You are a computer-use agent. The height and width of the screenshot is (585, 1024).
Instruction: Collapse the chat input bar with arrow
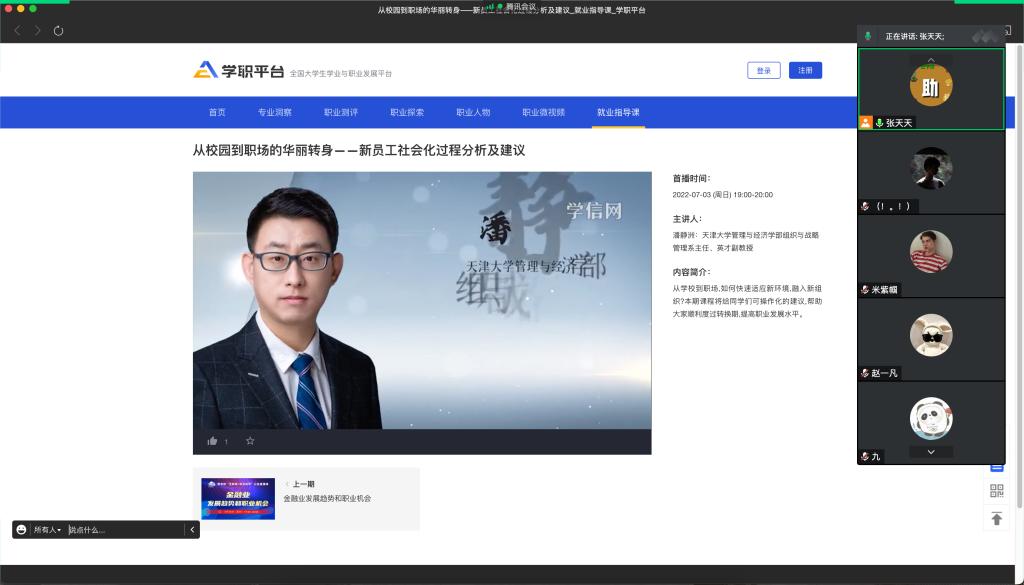point(191,529)
